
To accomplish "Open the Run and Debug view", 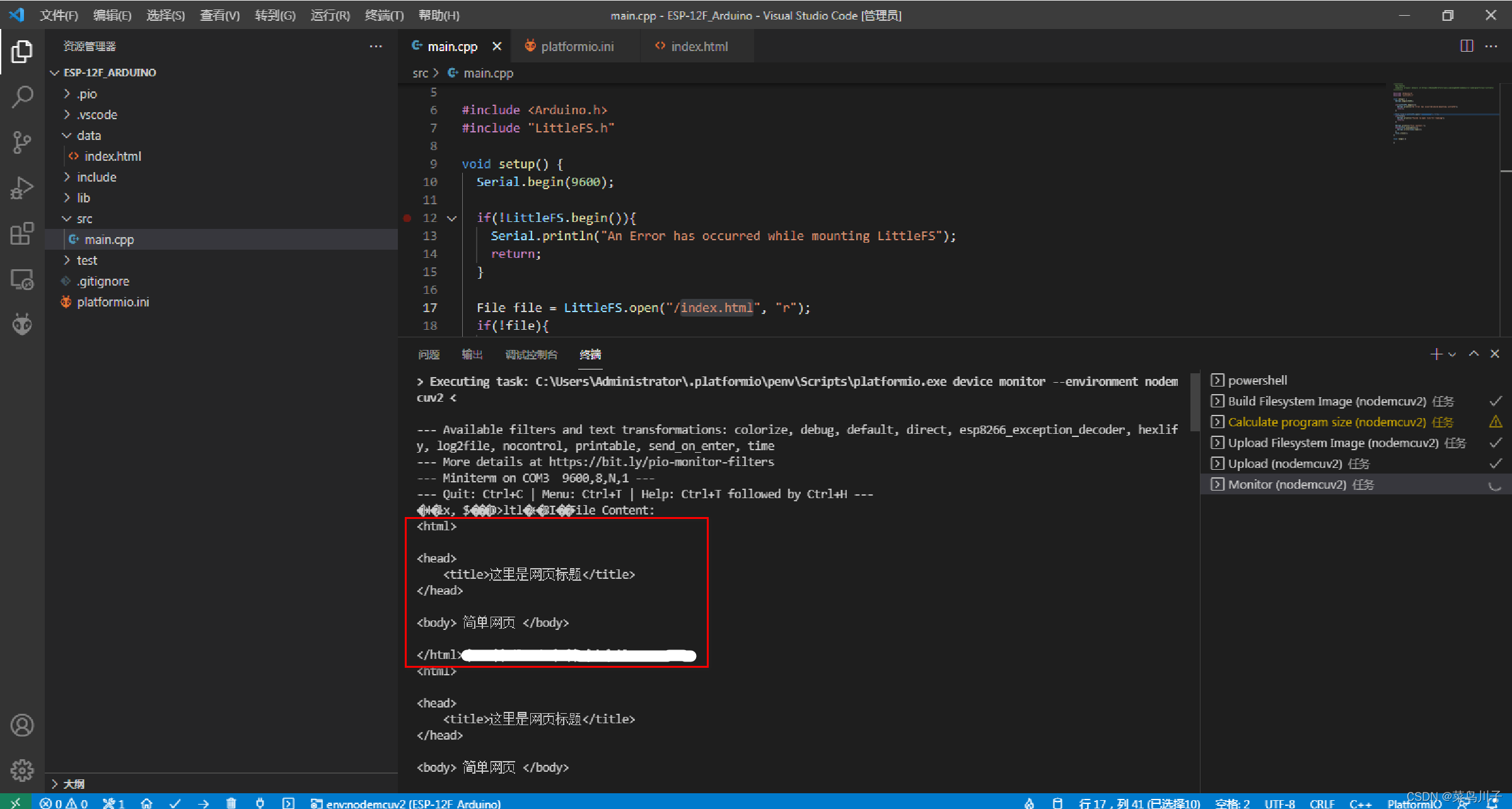I will point(22,188).
